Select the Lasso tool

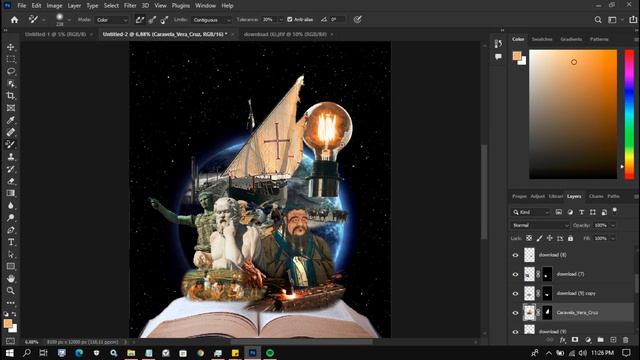coord(11,71)
